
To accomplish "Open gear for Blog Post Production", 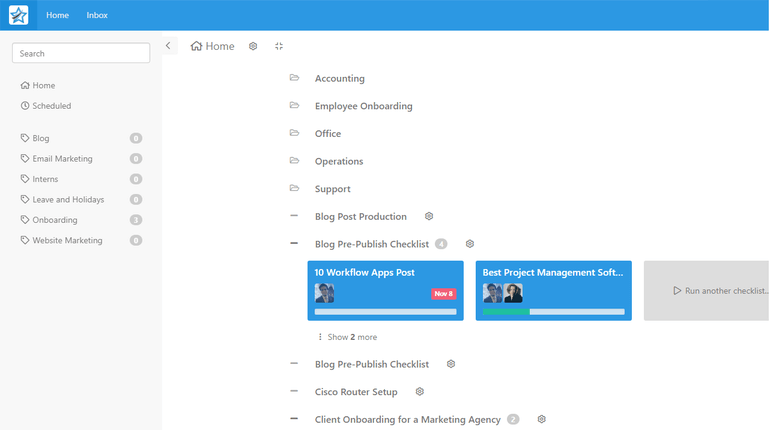I will [429, 216].
